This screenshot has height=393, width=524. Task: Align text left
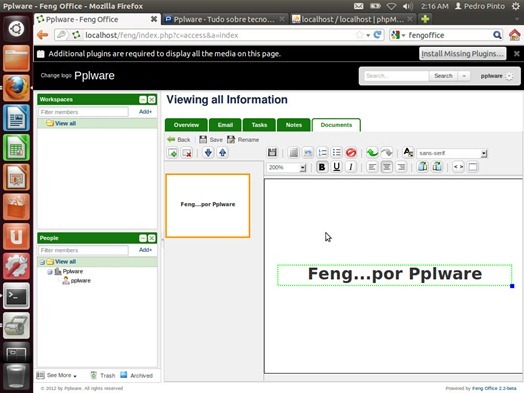[372, 167]
